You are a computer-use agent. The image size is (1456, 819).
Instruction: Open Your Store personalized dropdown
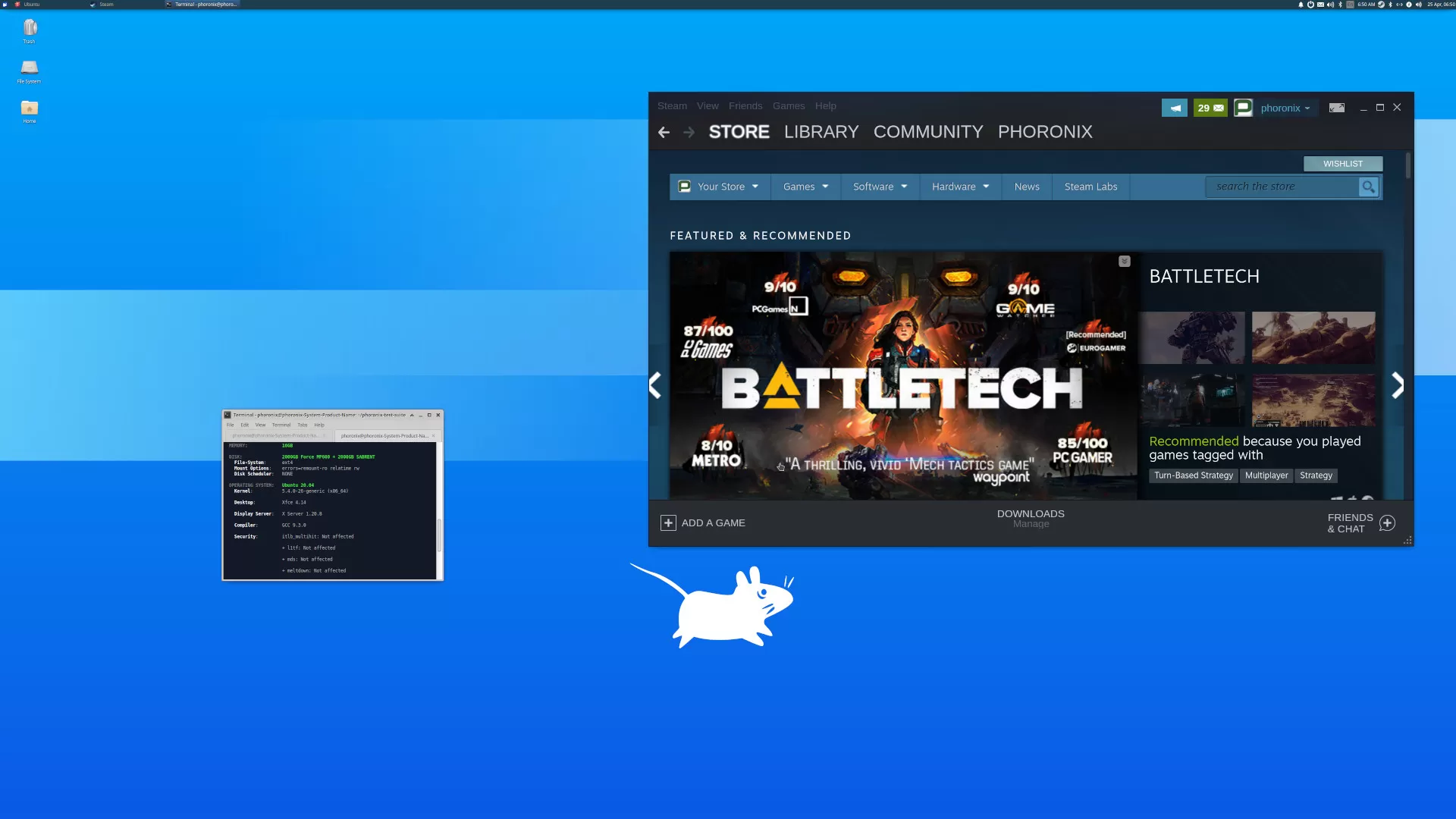(x=720, y=186)
